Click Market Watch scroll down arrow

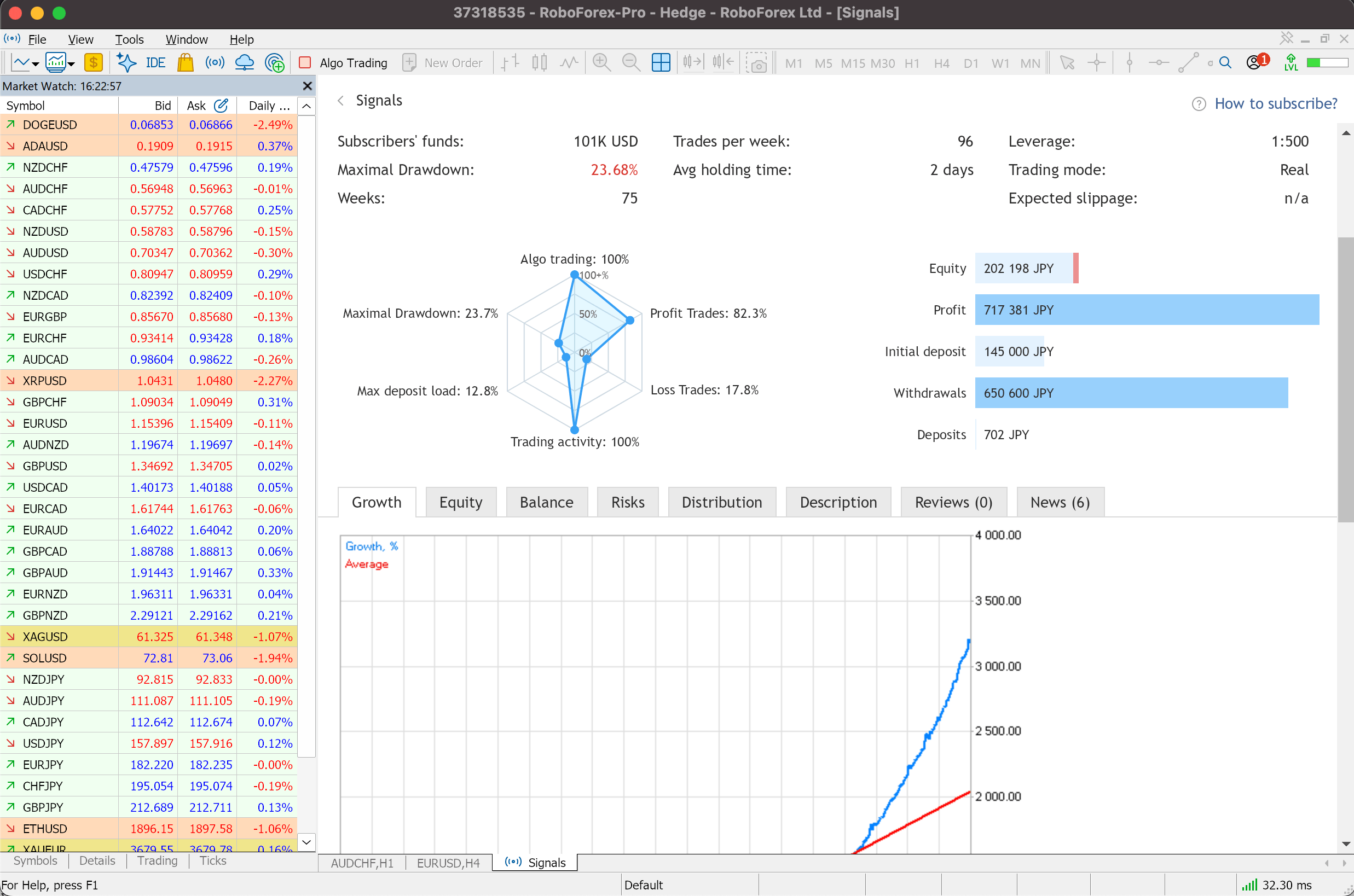click(307, 842)
